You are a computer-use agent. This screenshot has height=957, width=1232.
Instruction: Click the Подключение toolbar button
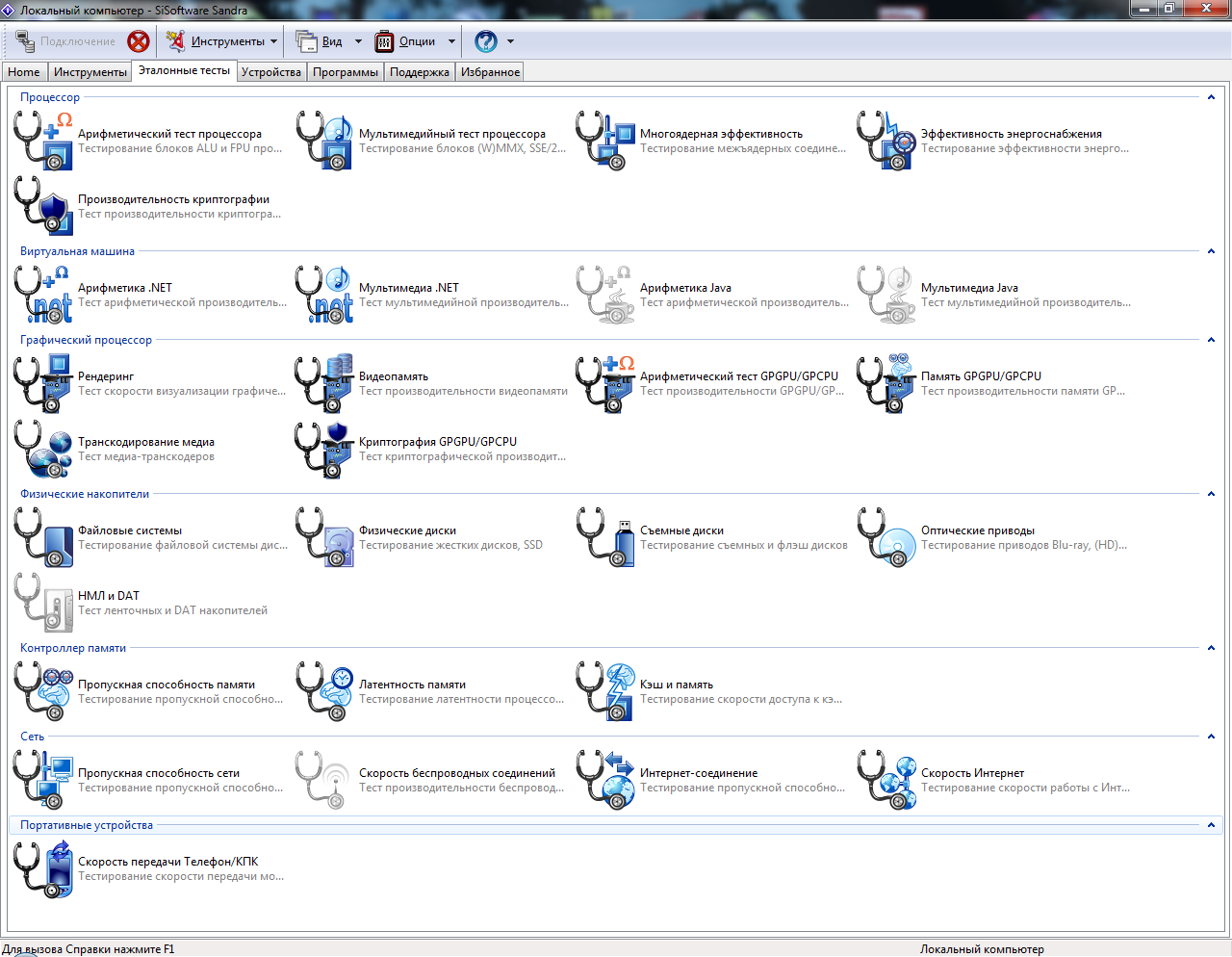[x=65, y=41]
